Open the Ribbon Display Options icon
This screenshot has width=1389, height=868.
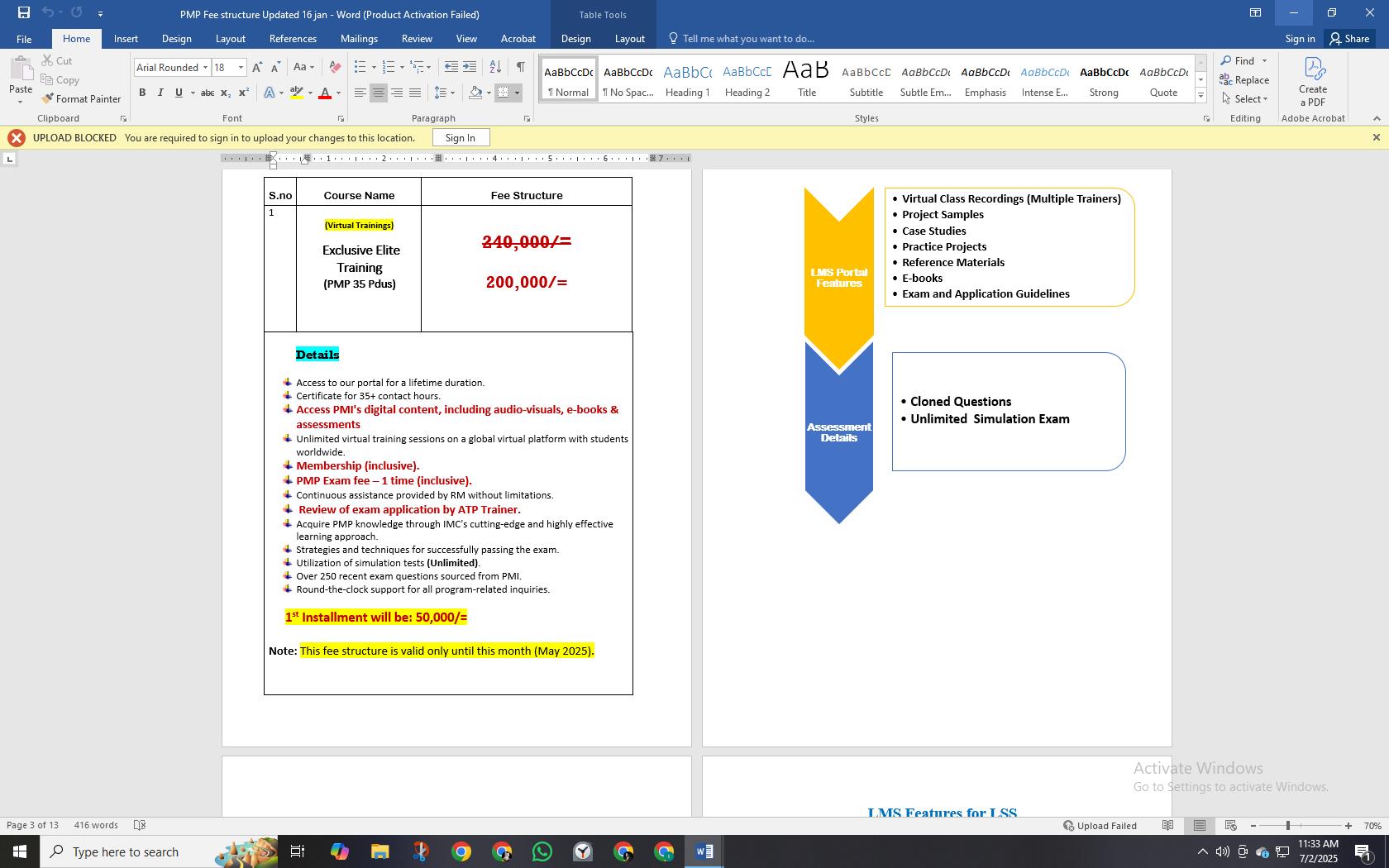pyautogui.click(x=1255, y=12)
